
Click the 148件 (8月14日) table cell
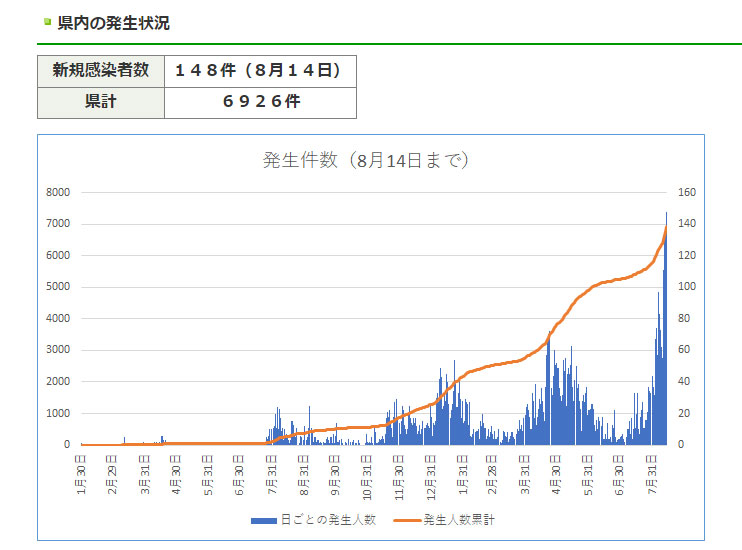tap(258, 71)
